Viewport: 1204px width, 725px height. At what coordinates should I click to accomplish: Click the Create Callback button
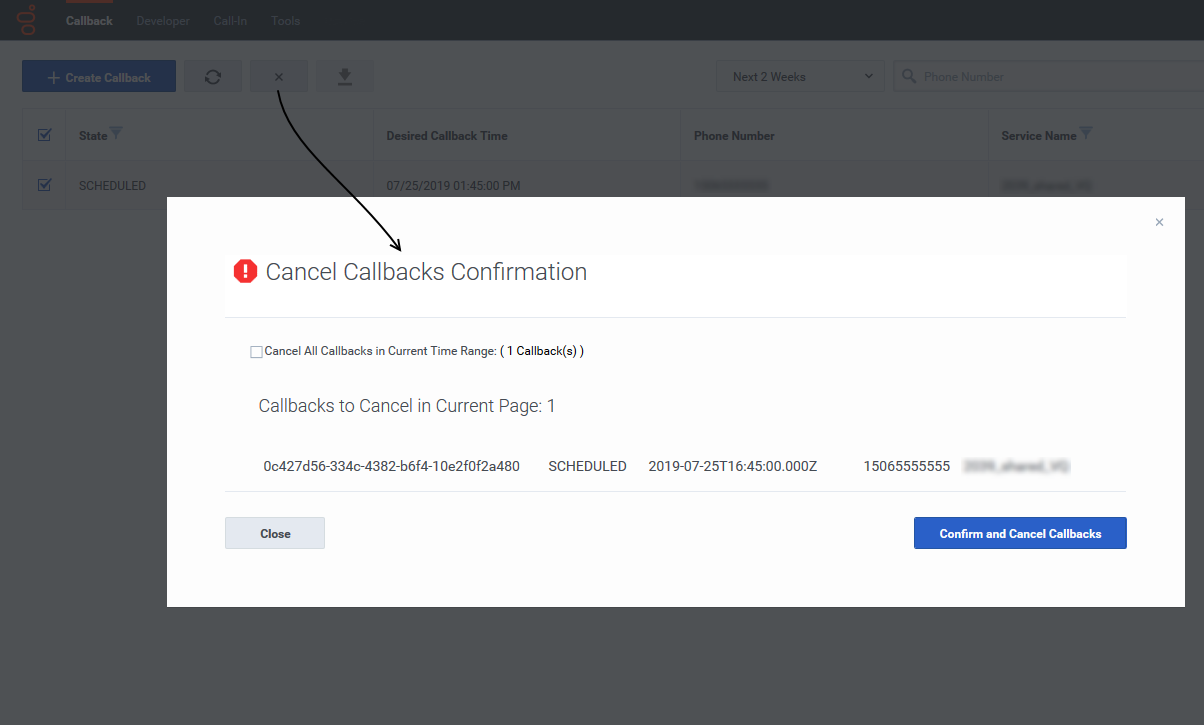click(99, 77)
